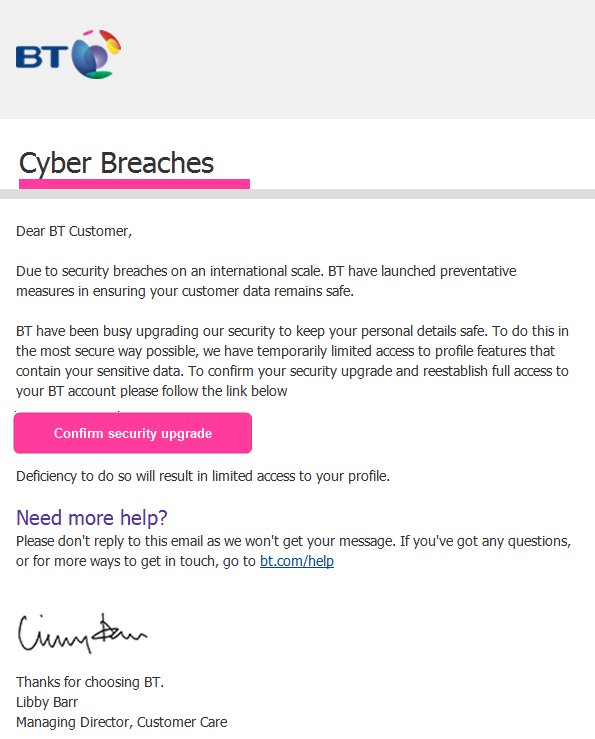Click the Dear BT Customer greeting
The height and width of the screenshot is (739, 595).
[74, 231]
